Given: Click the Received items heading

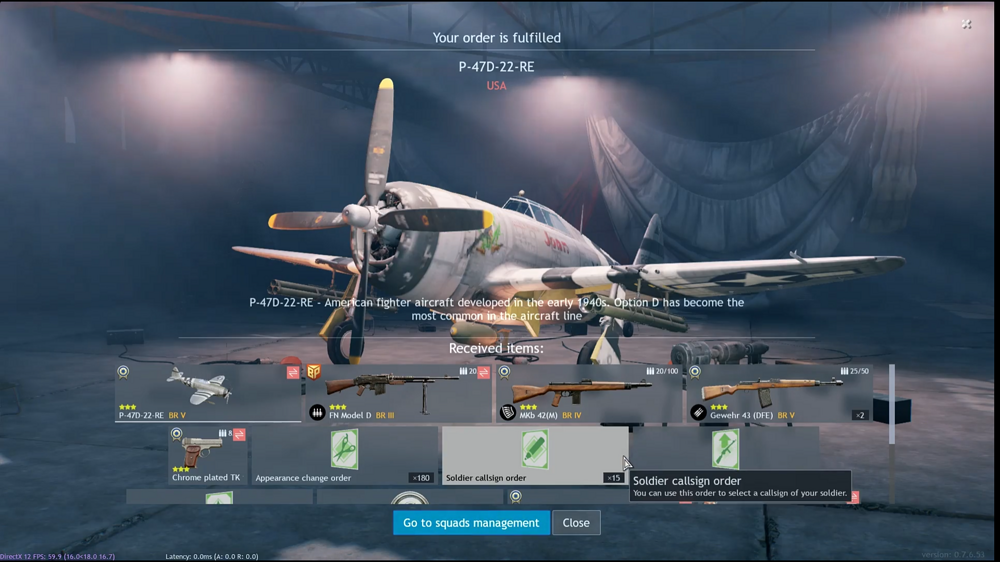Looking at the screenshot, I should point(496,348).
